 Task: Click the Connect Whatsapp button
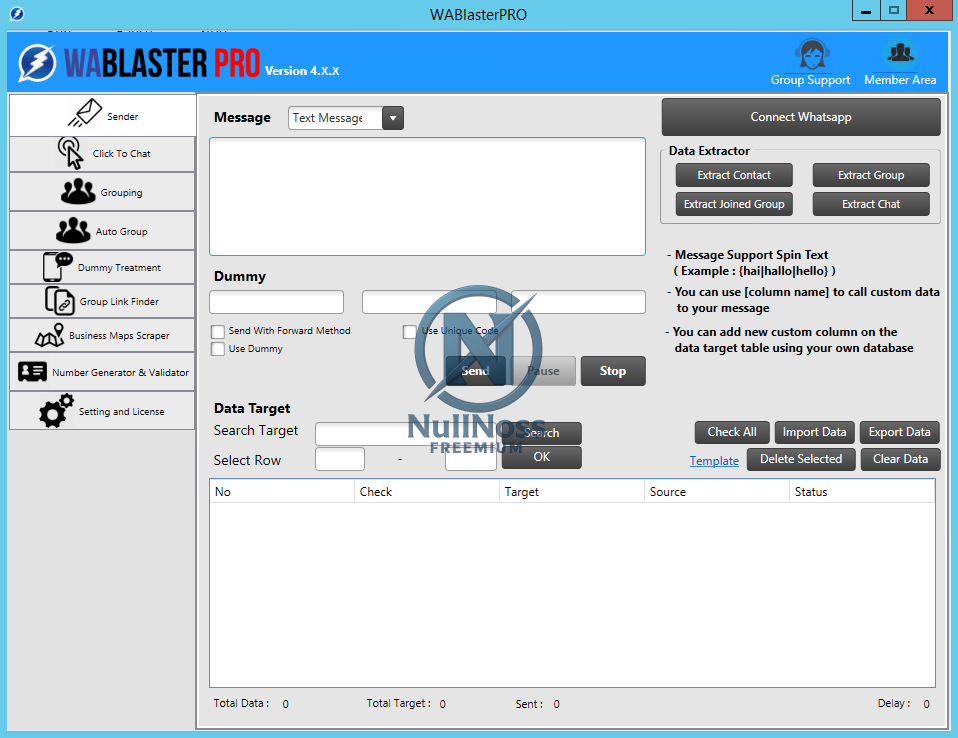[800, 117]
